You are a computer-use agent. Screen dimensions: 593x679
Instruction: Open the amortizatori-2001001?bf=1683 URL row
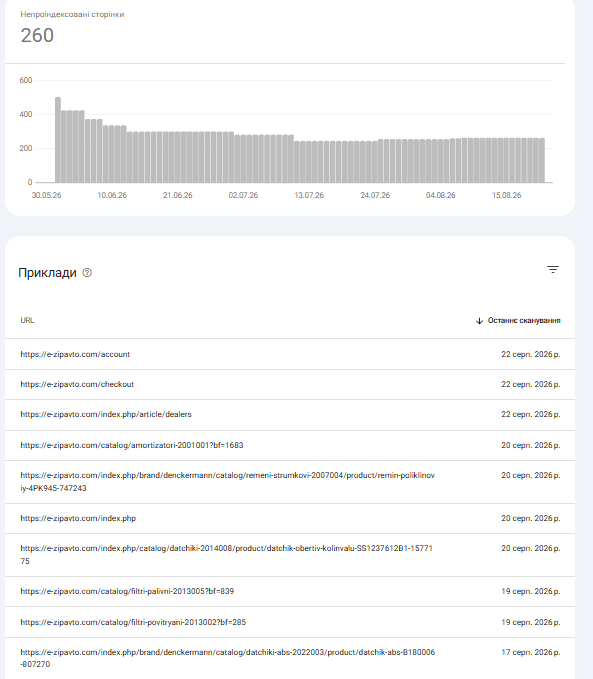(290, 446)
